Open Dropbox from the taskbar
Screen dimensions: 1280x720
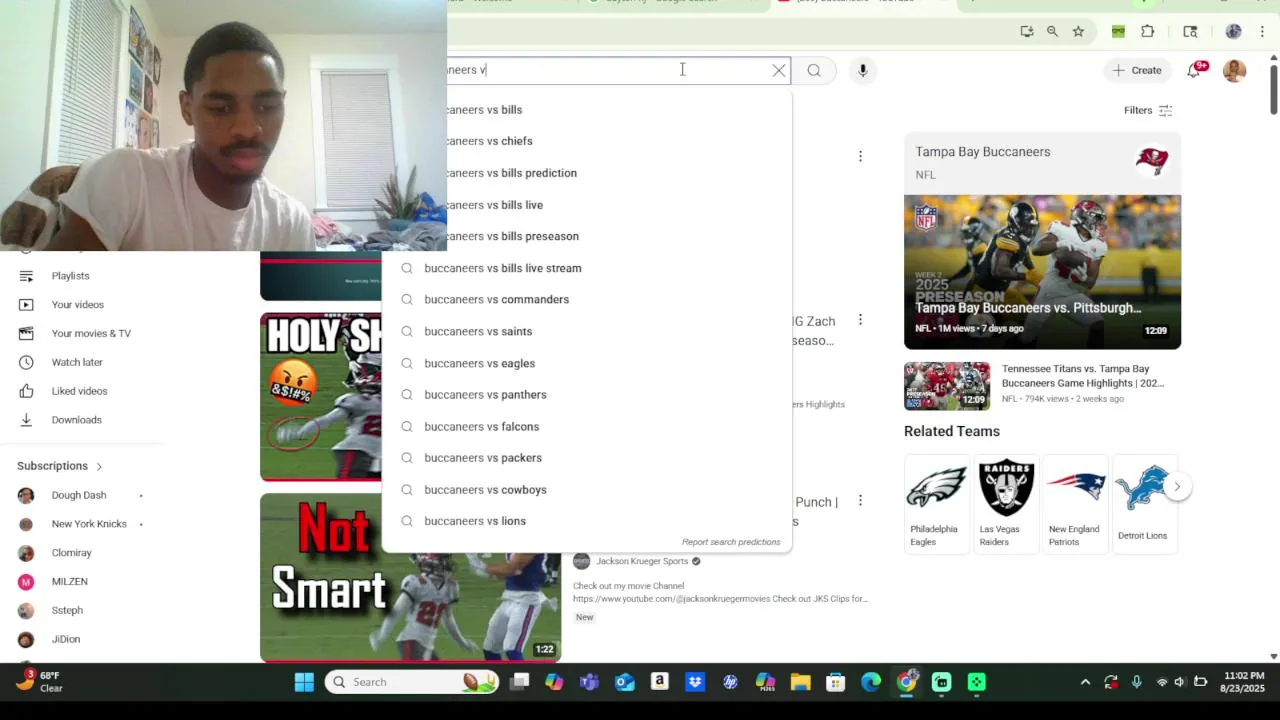pos(695,682)
